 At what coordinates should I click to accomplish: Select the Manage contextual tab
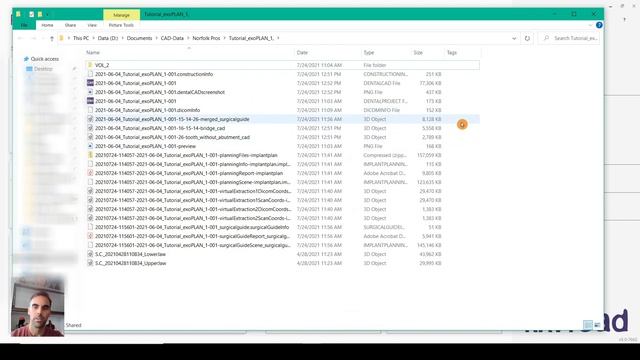[121, 15]
